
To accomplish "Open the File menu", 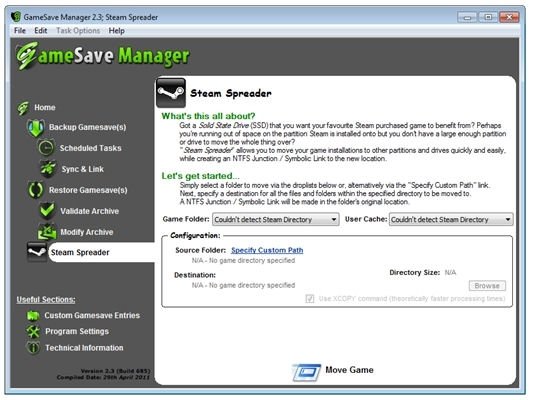I will 20,31.
